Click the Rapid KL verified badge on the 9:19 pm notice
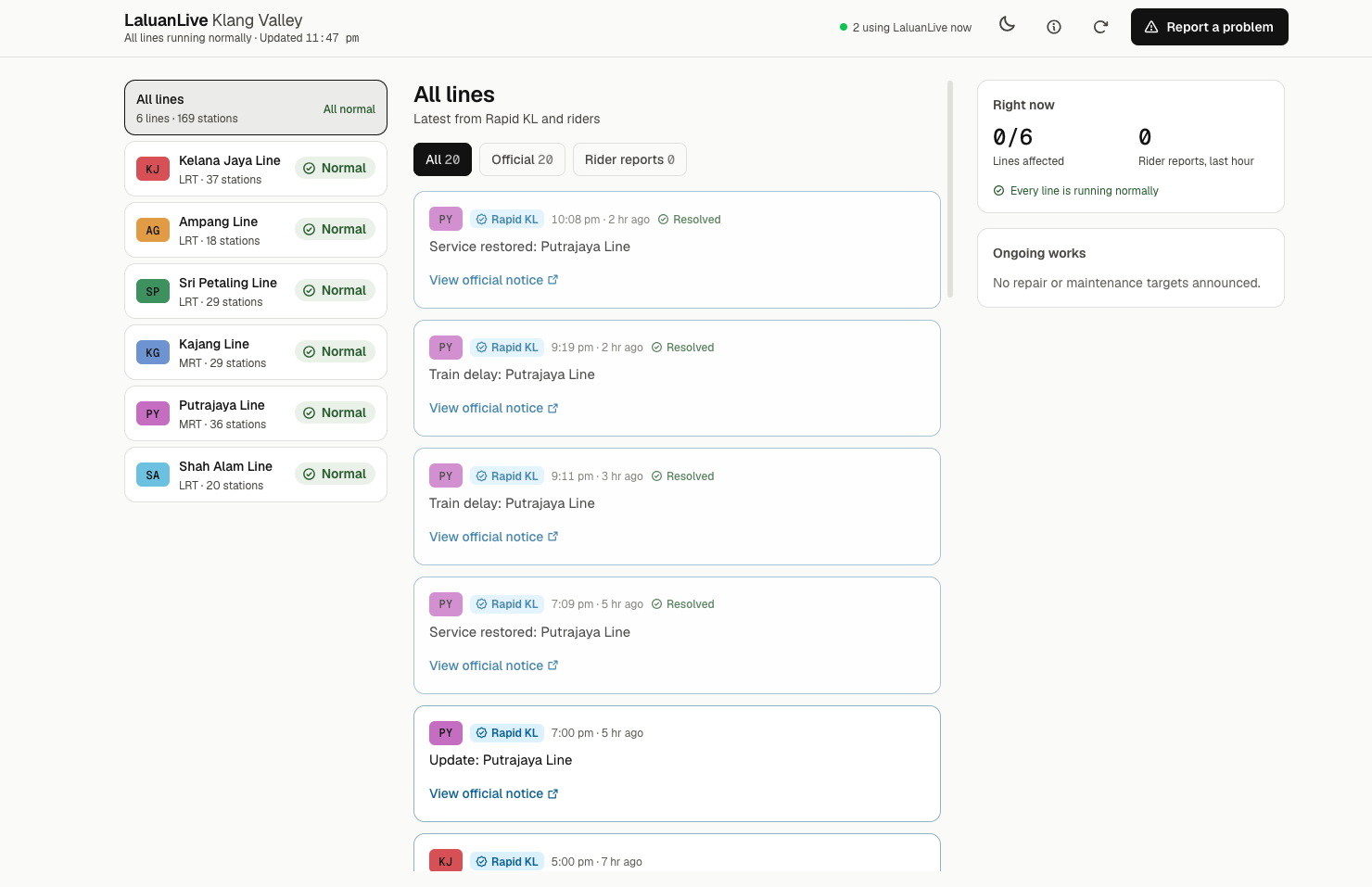 [x=507, y=348]
